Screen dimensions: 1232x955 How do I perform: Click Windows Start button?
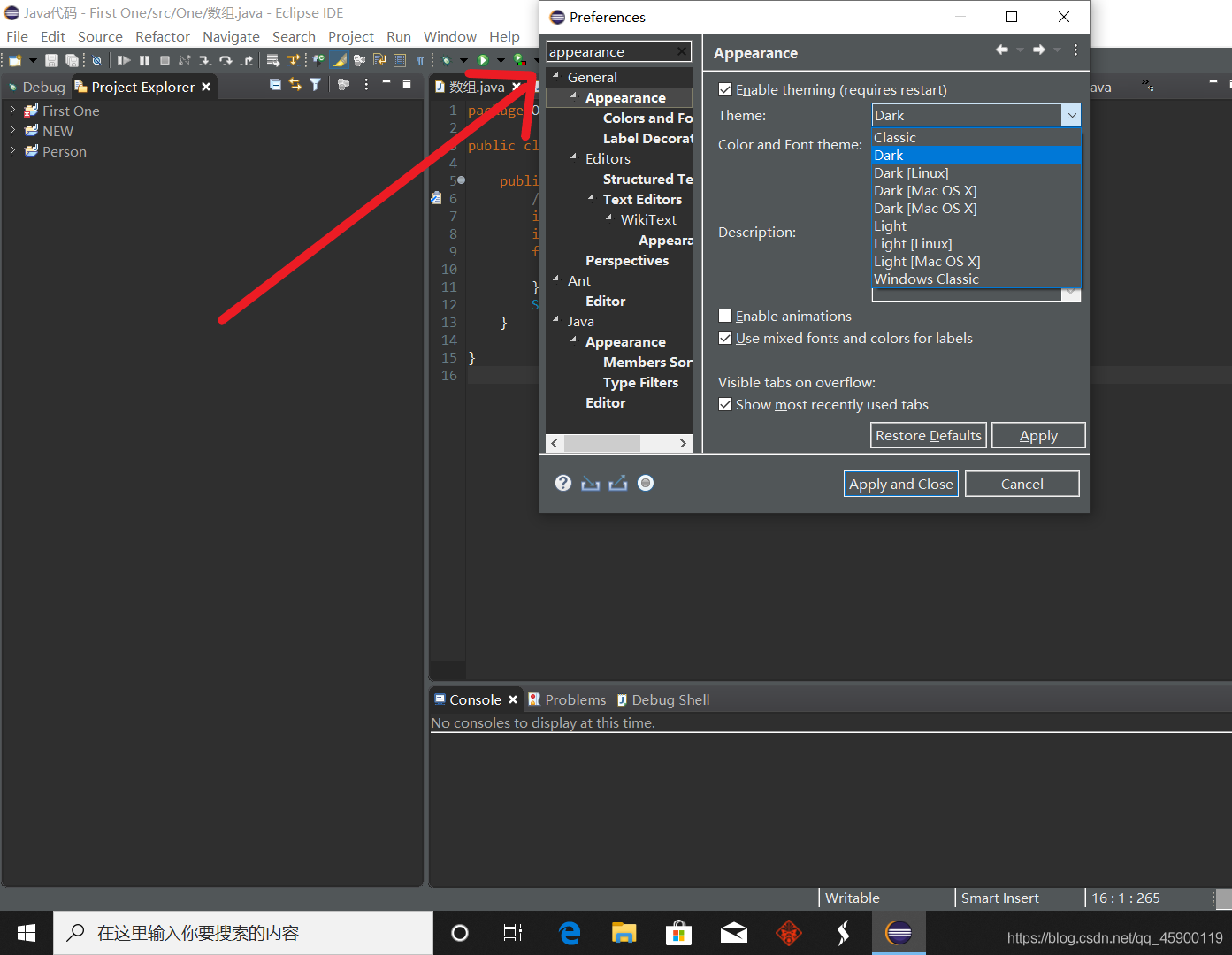(27, 933)
